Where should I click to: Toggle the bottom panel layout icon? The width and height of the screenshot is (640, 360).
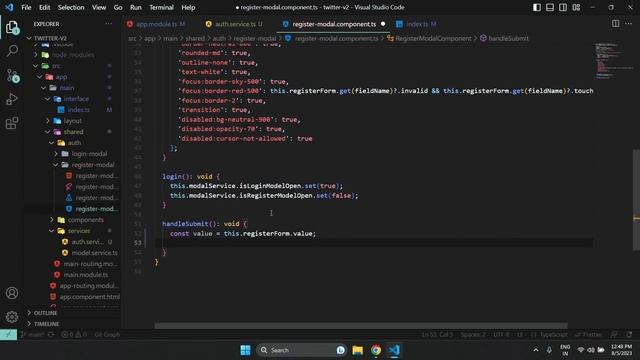pos(550,7)
